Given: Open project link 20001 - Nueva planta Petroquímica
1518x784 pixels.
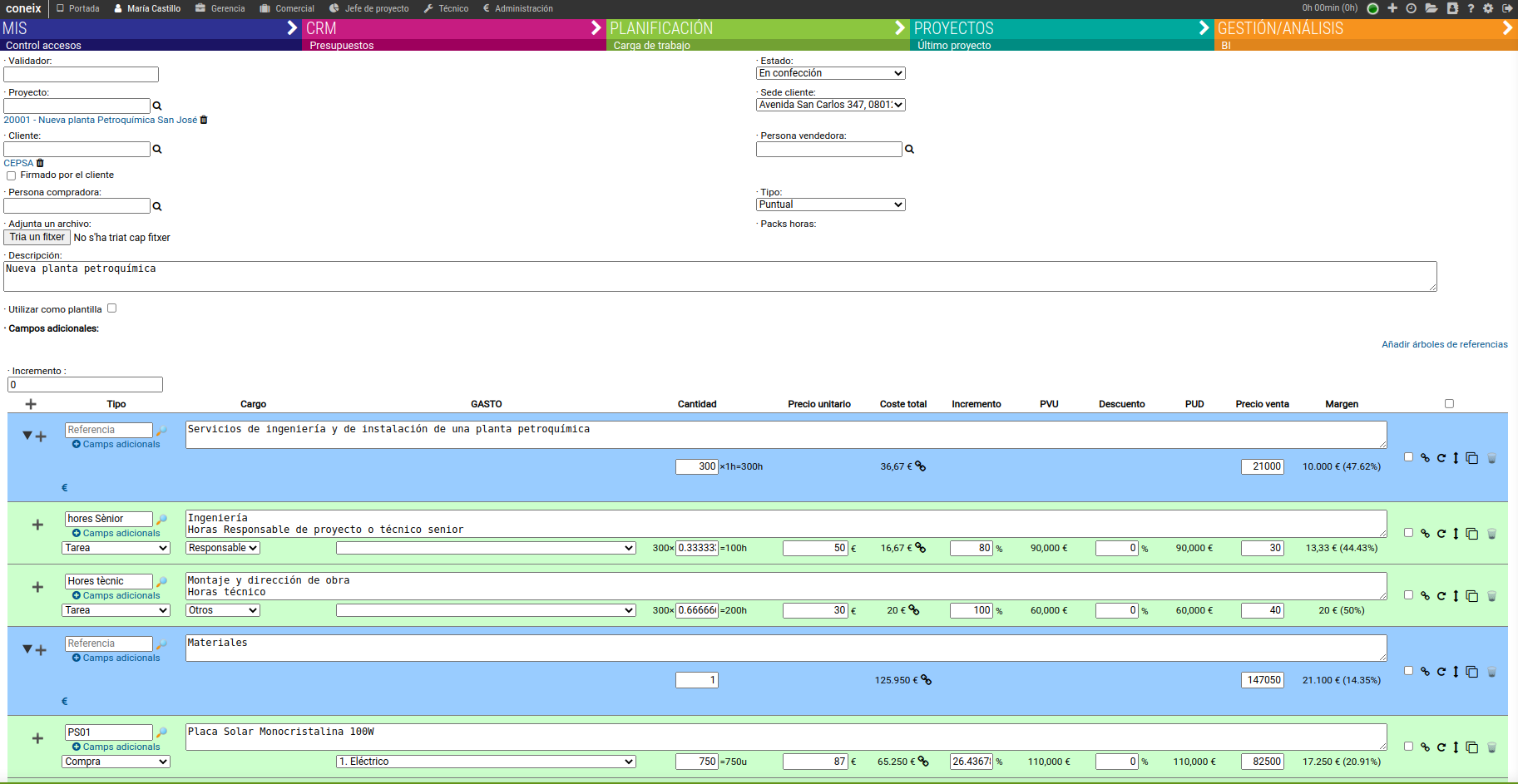Looking at the screenshot, I should pos(101,120).
